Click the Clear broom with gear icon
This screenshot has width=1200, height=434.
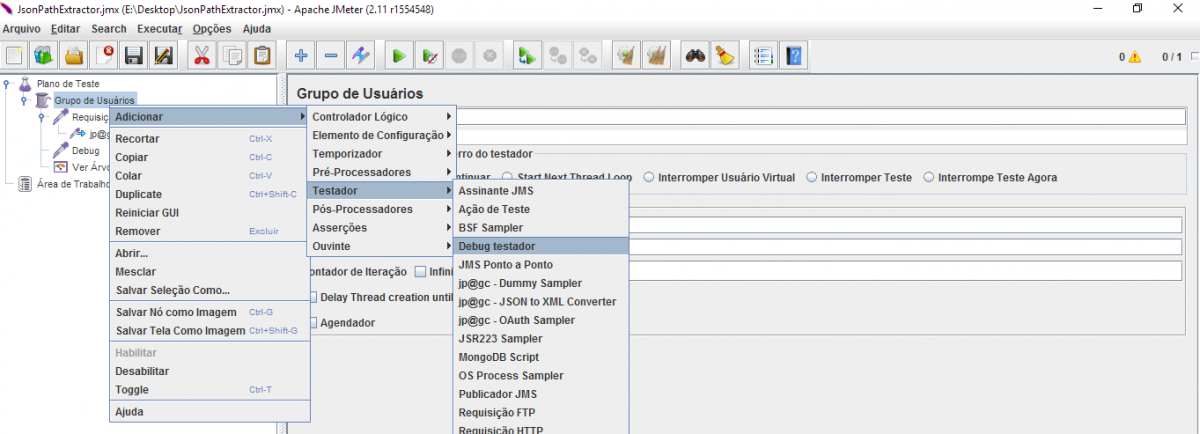click(x=626, y=56)
